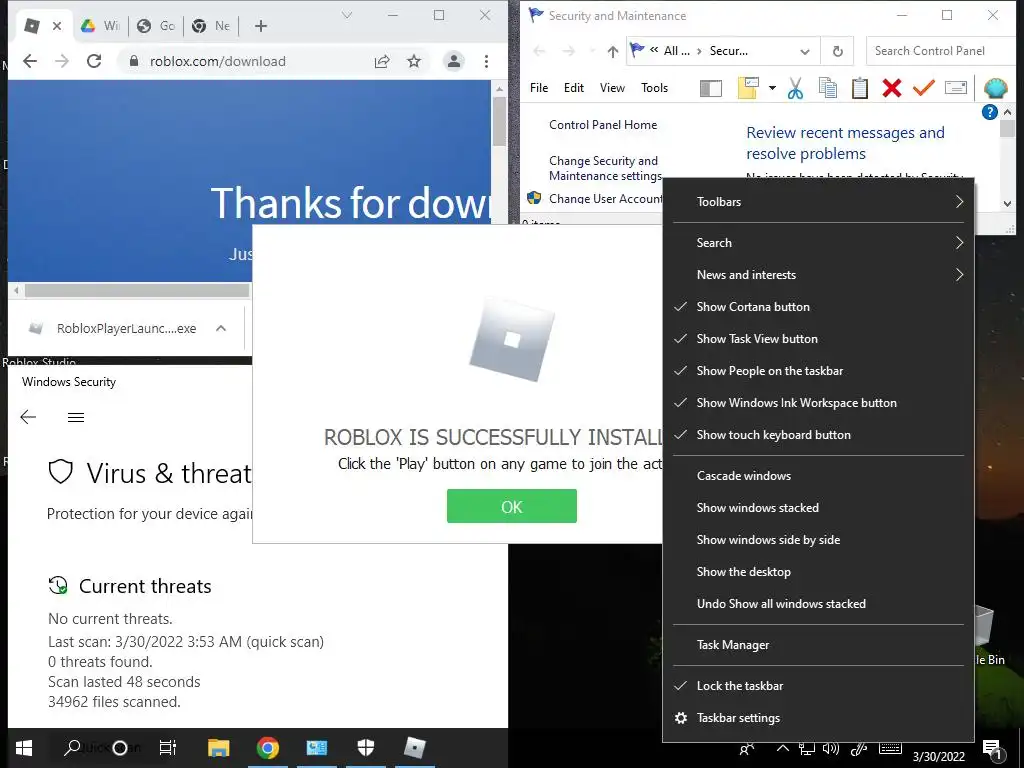Reload the roblox.com page
Screen dimensions: 1024x768
94,61
